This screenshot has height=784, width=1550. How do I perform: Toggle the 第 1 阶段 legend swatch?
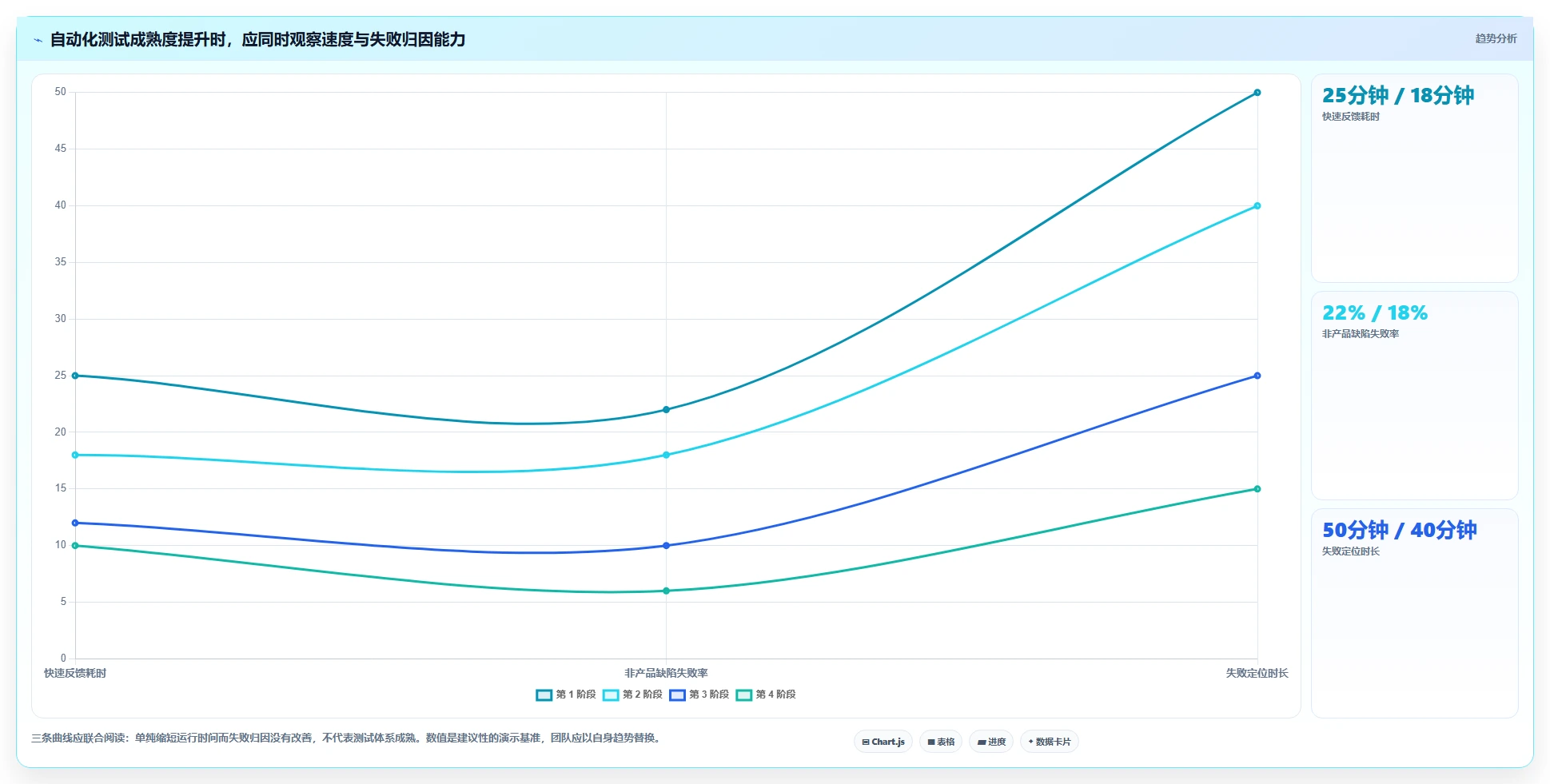point(544,695)
